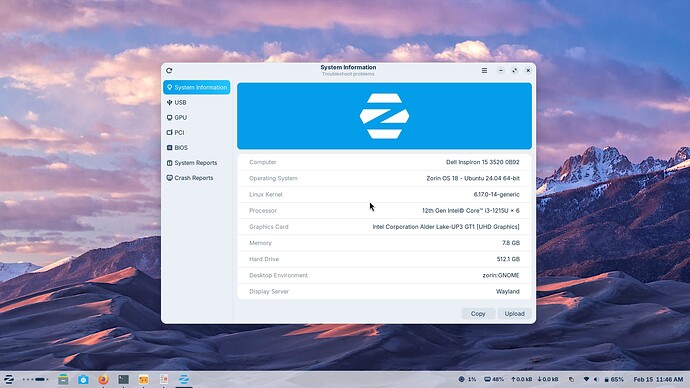690x388 pixels.
Task: Maximize the System Information window
Action: coord(514,70)
